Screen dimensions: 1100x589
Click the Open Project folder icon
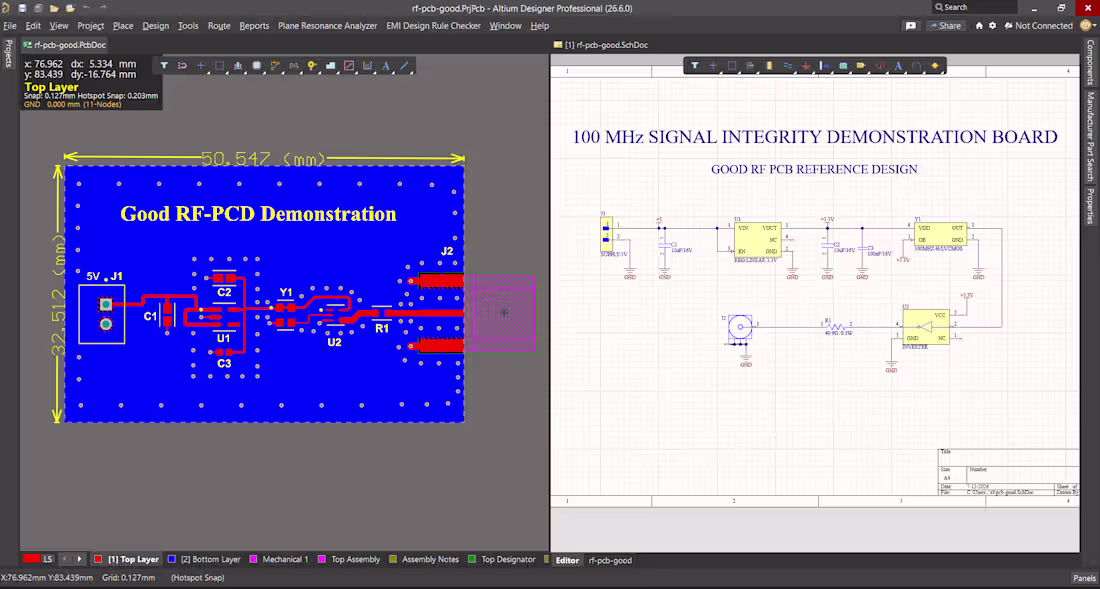69,8
